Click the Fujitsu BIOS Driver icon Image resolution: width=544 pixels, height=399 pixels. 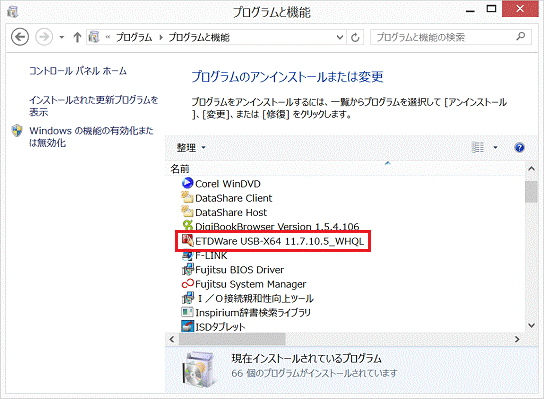click(x=188, y=269)
